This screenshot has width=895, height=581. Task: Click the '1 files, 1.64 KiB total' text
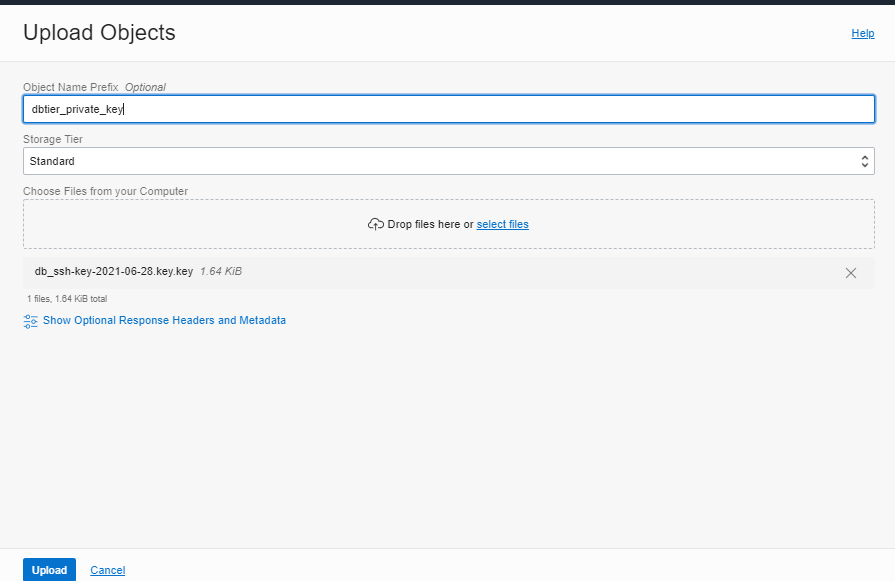click(67, 298)
